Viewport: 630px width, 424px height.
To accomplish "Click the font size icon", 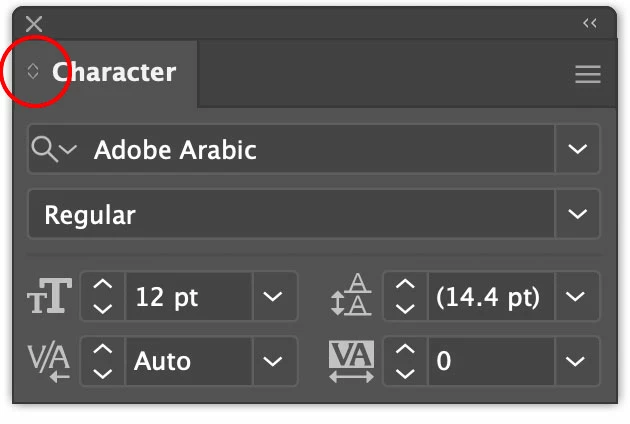I will click(x=49, y=297).
